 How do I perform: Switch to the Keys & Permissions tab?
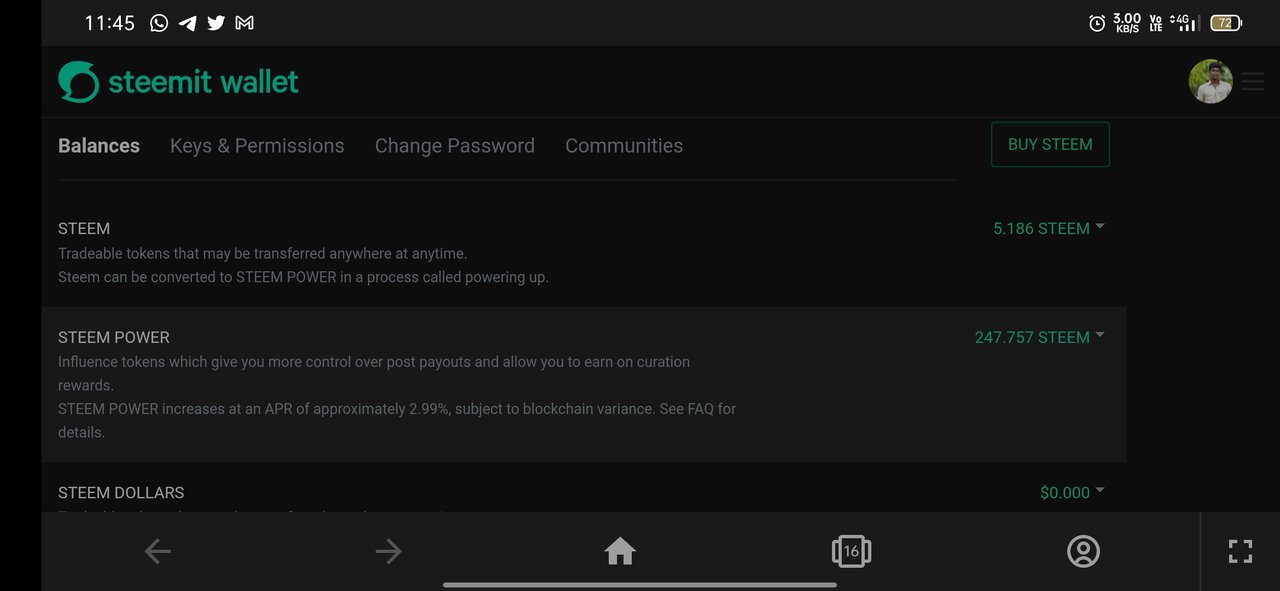(x=257, y=146)
